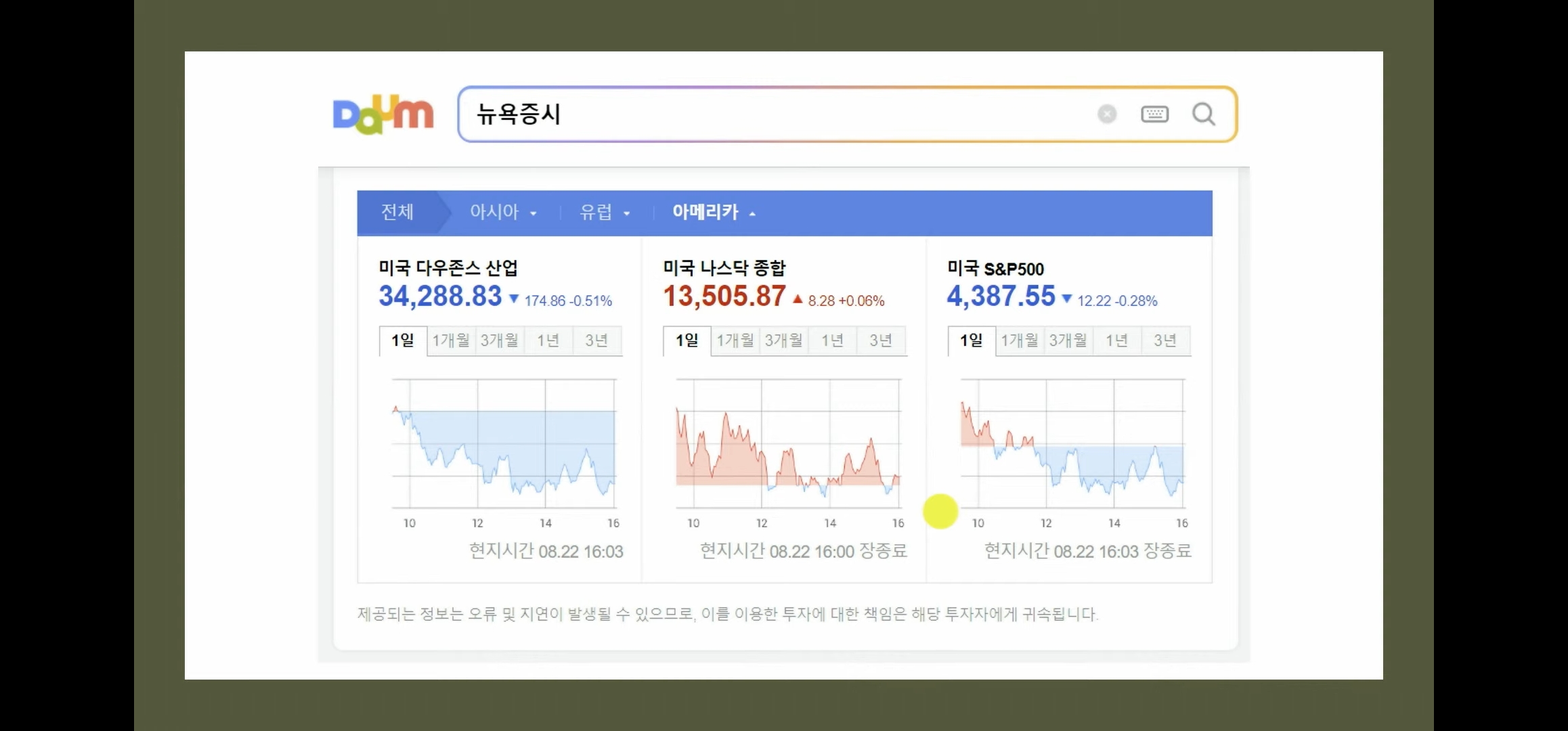Image resolution: width=1568 pixels, height=731 pixels.
Task: Select the 1개월 tab for 다우존스
Action: pyautogui.click(x=451, y=340)
